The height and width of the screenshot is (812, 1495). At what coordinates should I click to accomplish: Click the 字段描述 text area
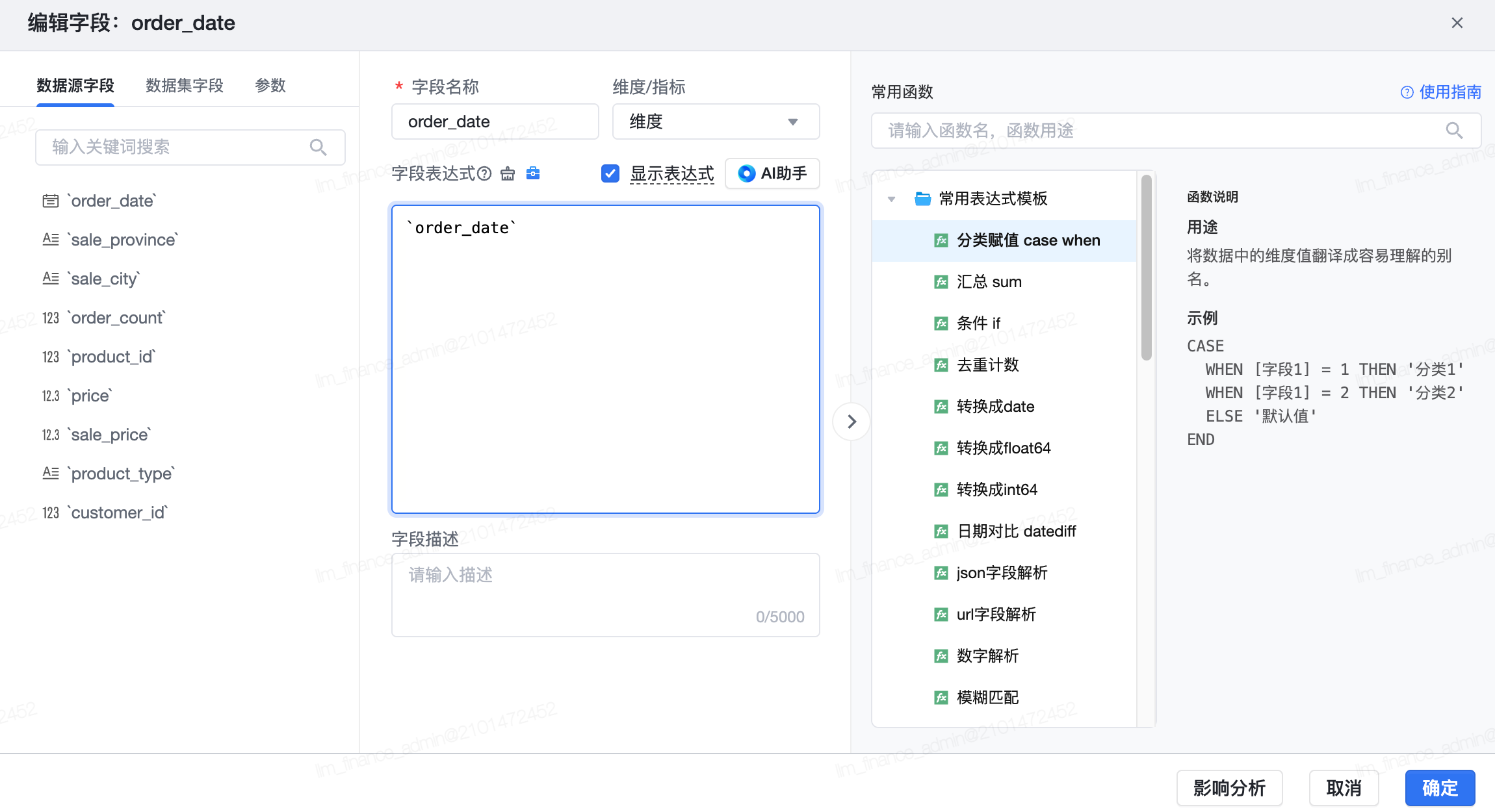(x=605, y=595)
